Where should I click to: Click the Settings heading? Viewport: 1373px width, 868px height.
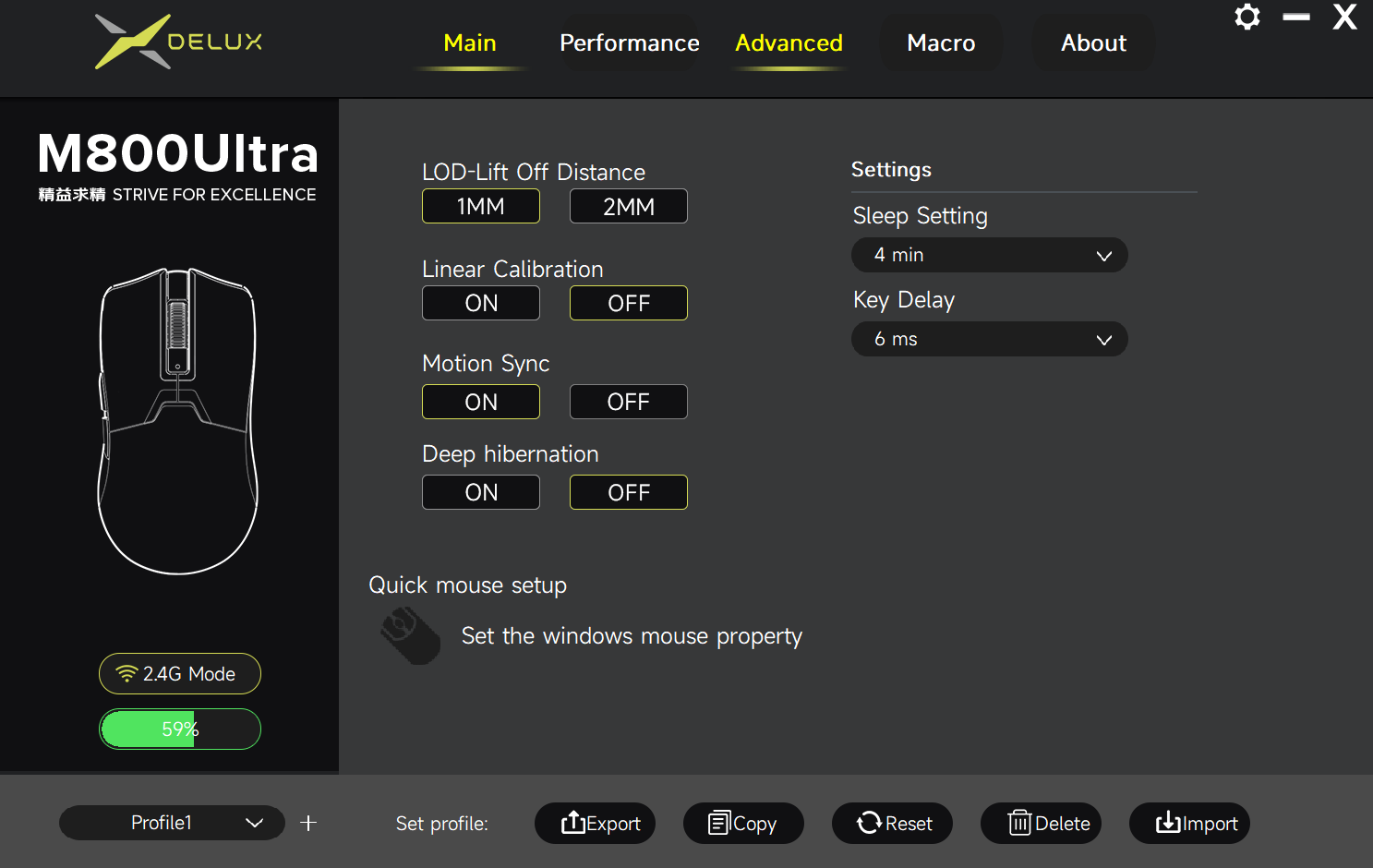click(x=891, y=170)
